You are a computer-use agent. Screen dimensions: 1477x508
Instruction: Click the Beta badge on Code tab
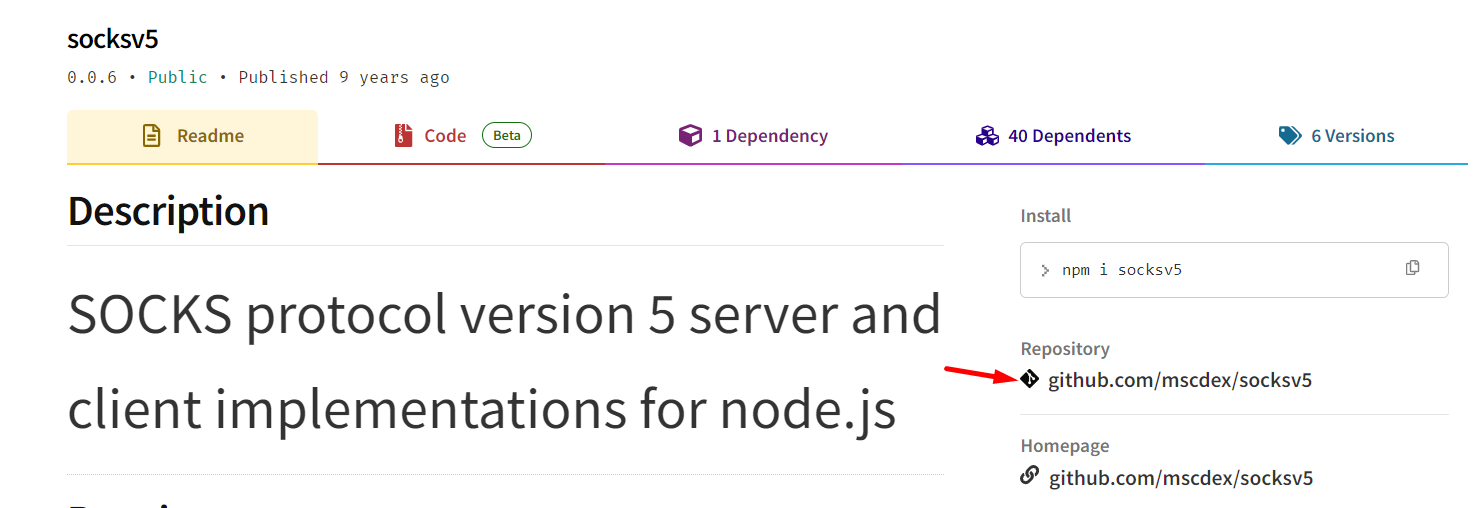[507, 135]
